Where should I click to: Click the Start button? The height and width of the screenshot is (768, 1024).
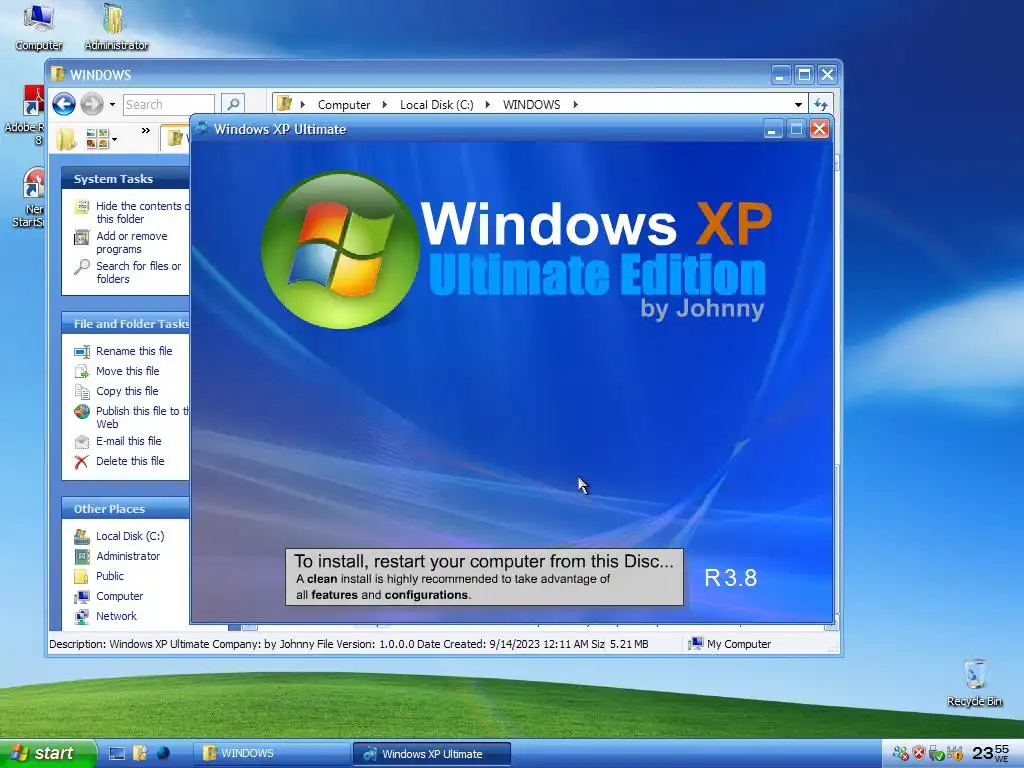(47, 754)
